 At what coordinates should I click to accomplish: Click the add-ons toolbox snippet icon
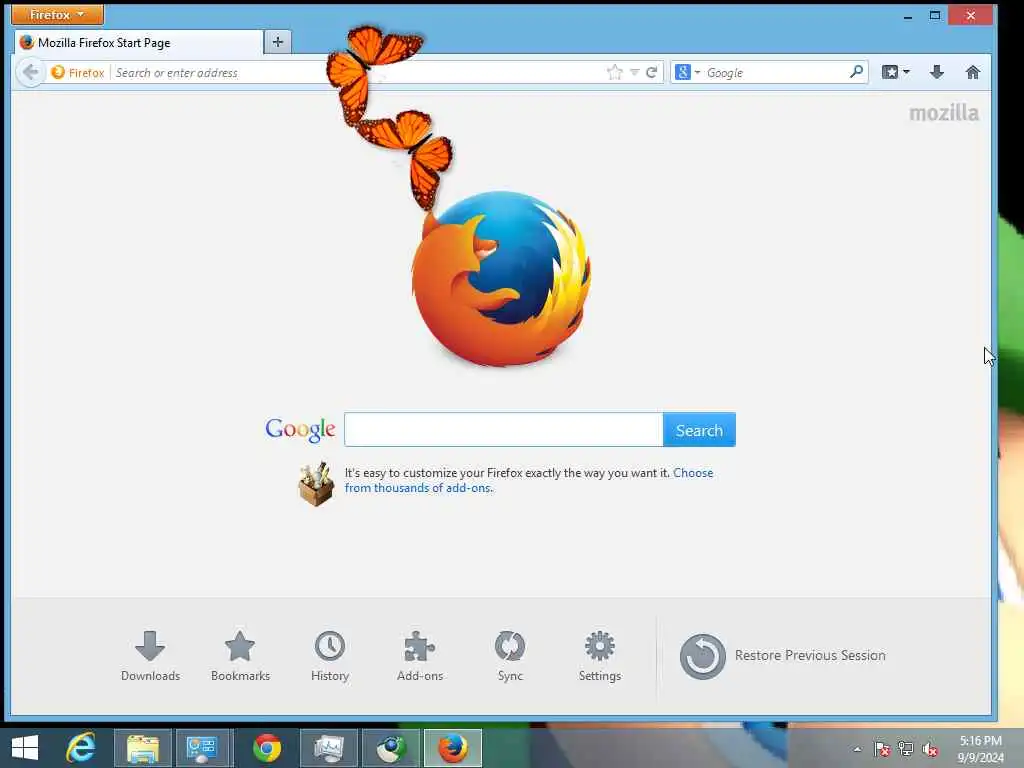(x=316, y=484)
